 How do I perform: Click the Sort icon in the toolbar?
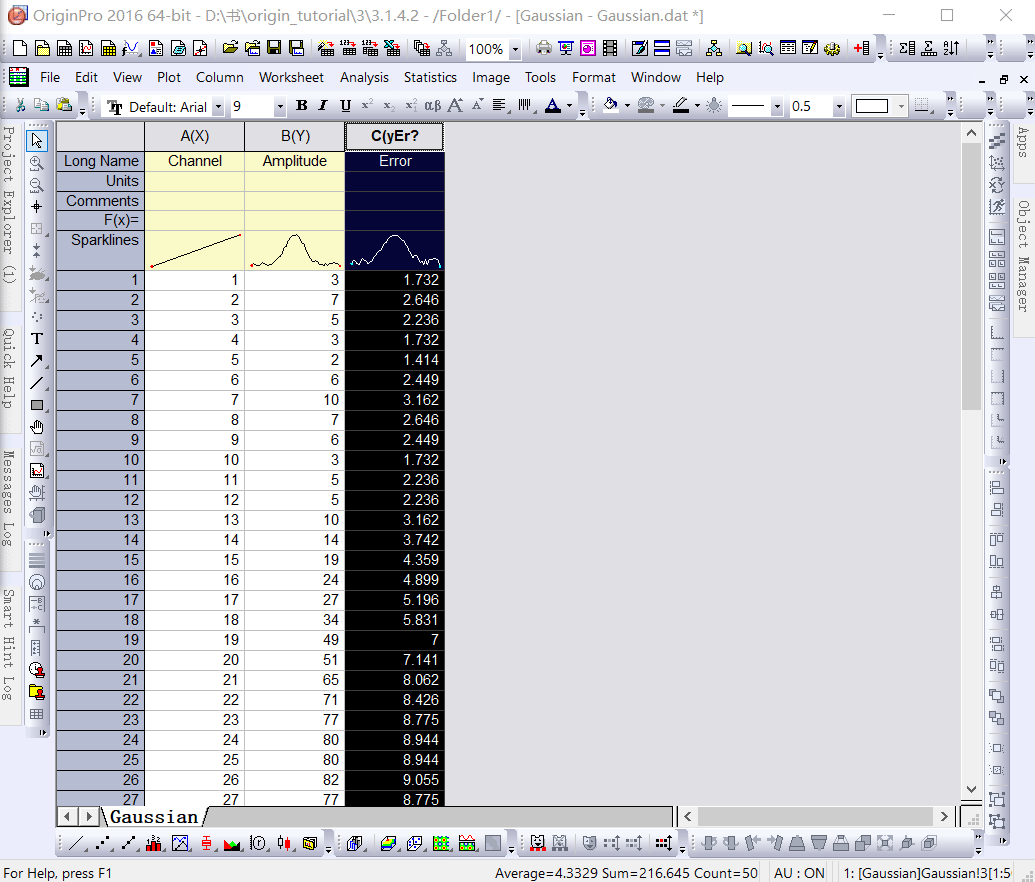[950, 48]
